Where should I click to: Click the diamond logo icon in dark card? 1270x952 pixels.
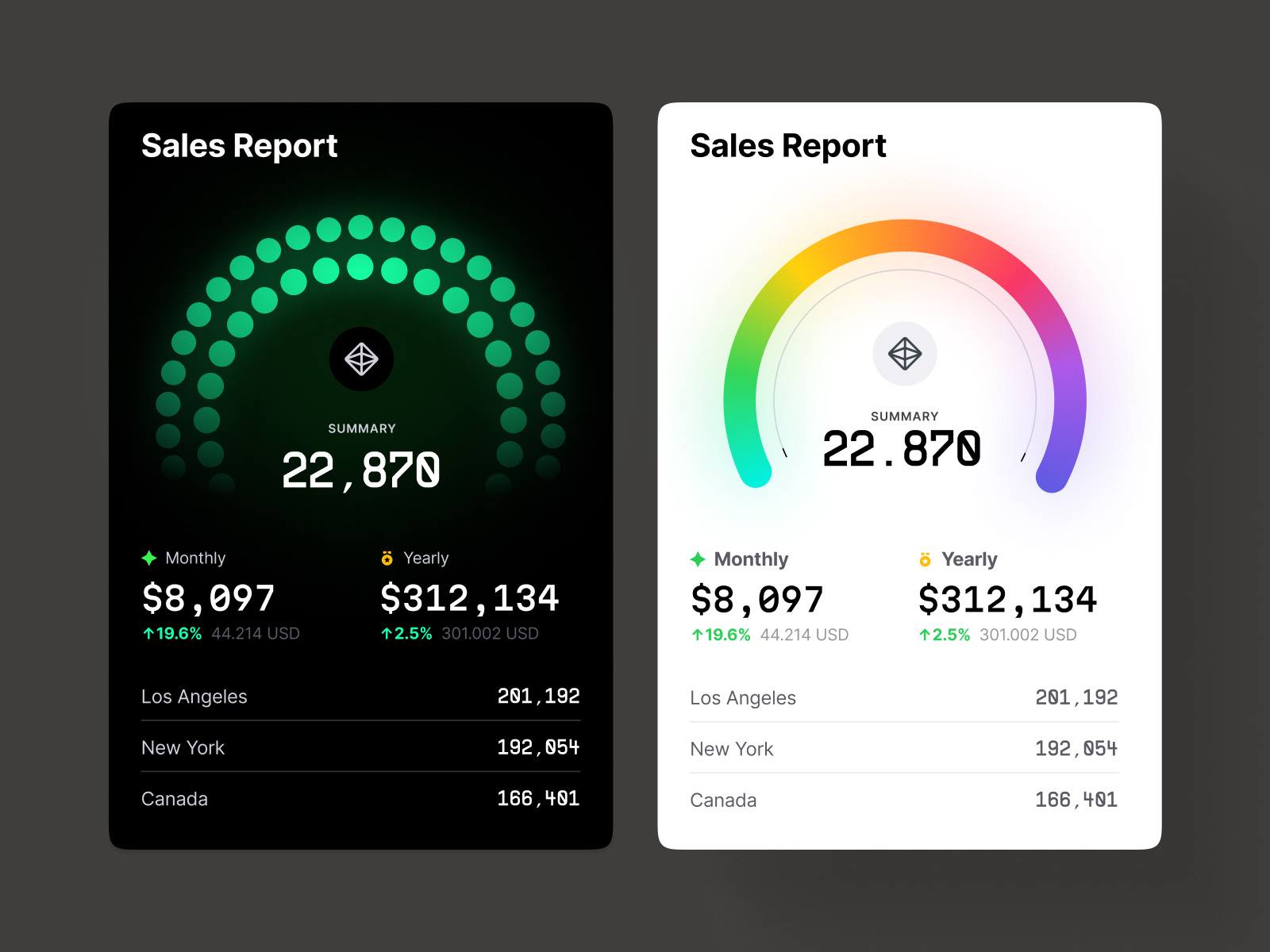click(361, 359)
